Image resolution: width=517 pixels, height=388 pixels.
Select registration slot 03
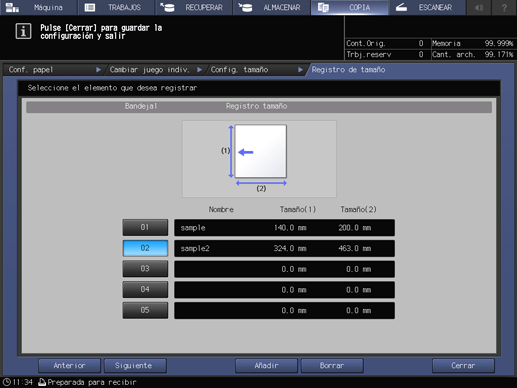[x=145, y=269]
